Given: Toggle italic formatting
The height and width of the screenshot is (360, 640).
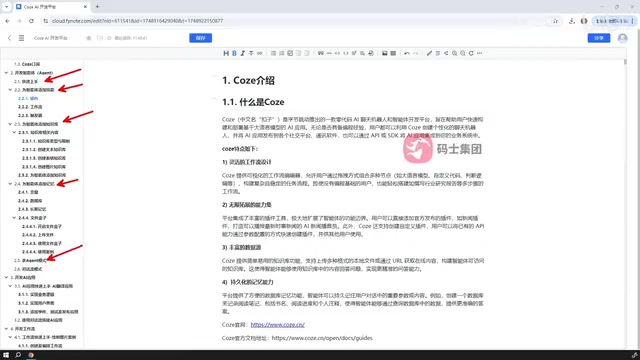Looking at the screenshot, I should [x=242, y=53].
